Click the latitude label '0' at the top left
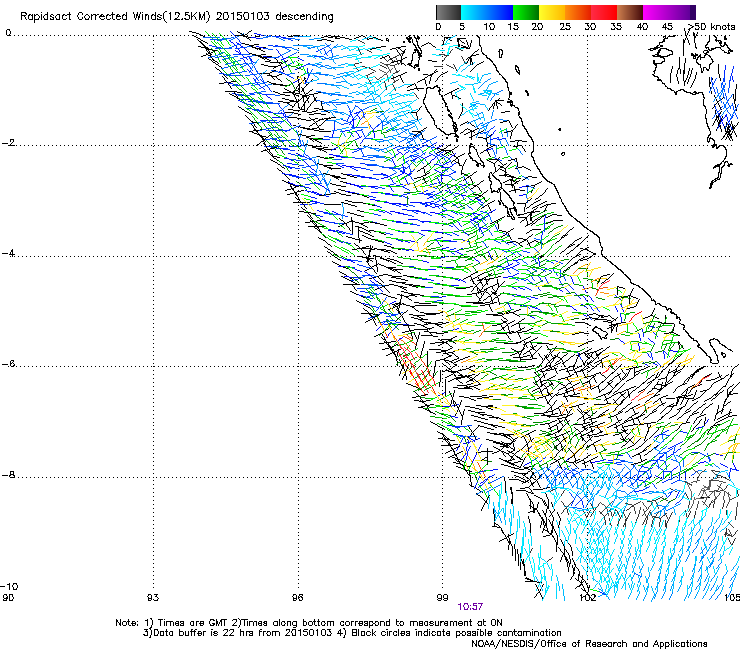The image size is (740, 650). pyautogui.click(x=8, y=33)
